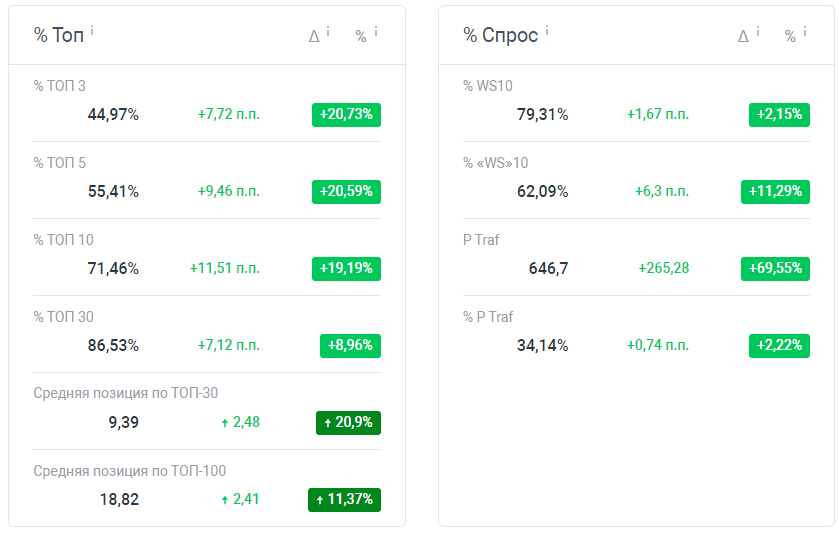Click the +20,73% badge for ТОП 3
This screenshot has width=839, height=533.
point(346,115)
